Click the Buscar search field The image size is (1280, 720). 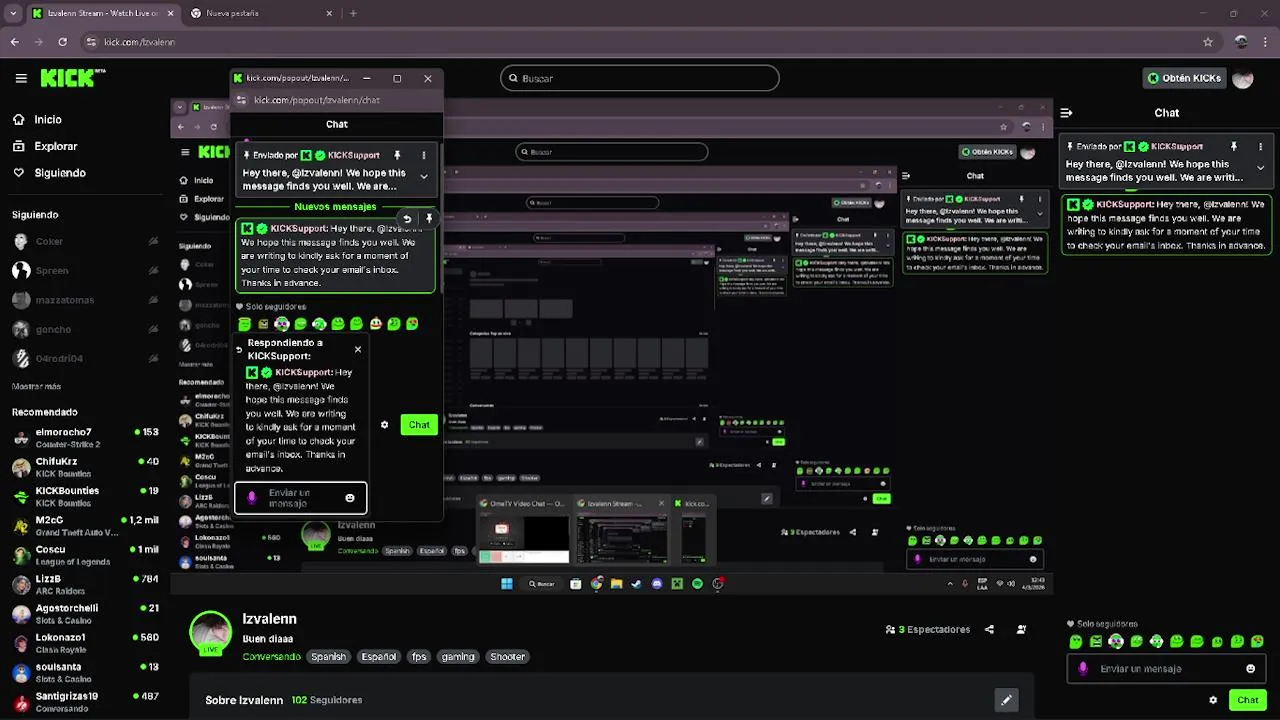(x=640, y=78)
